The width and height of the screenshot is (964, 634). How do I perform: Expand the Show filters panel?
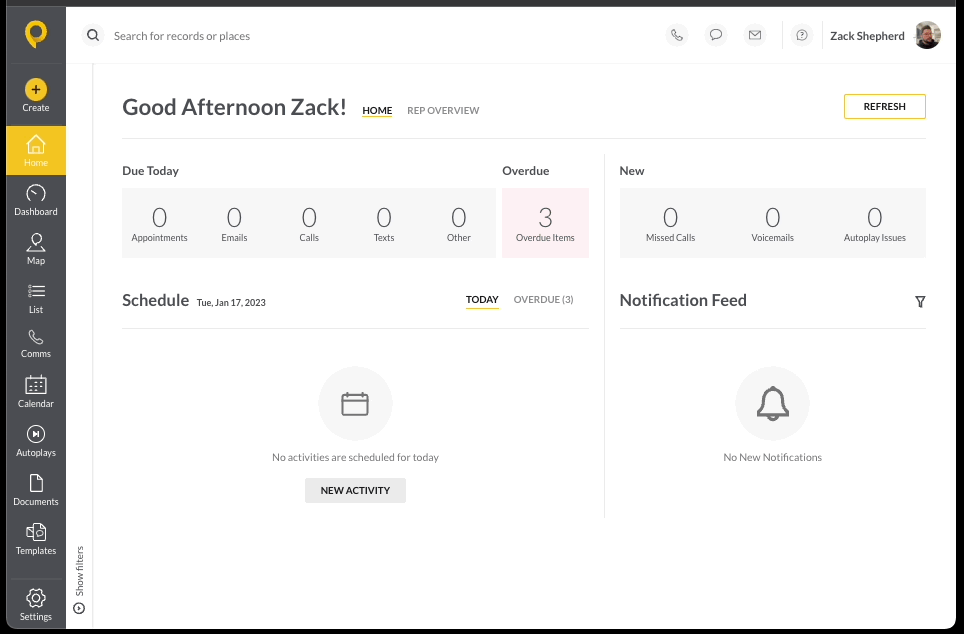click(79, 579)
